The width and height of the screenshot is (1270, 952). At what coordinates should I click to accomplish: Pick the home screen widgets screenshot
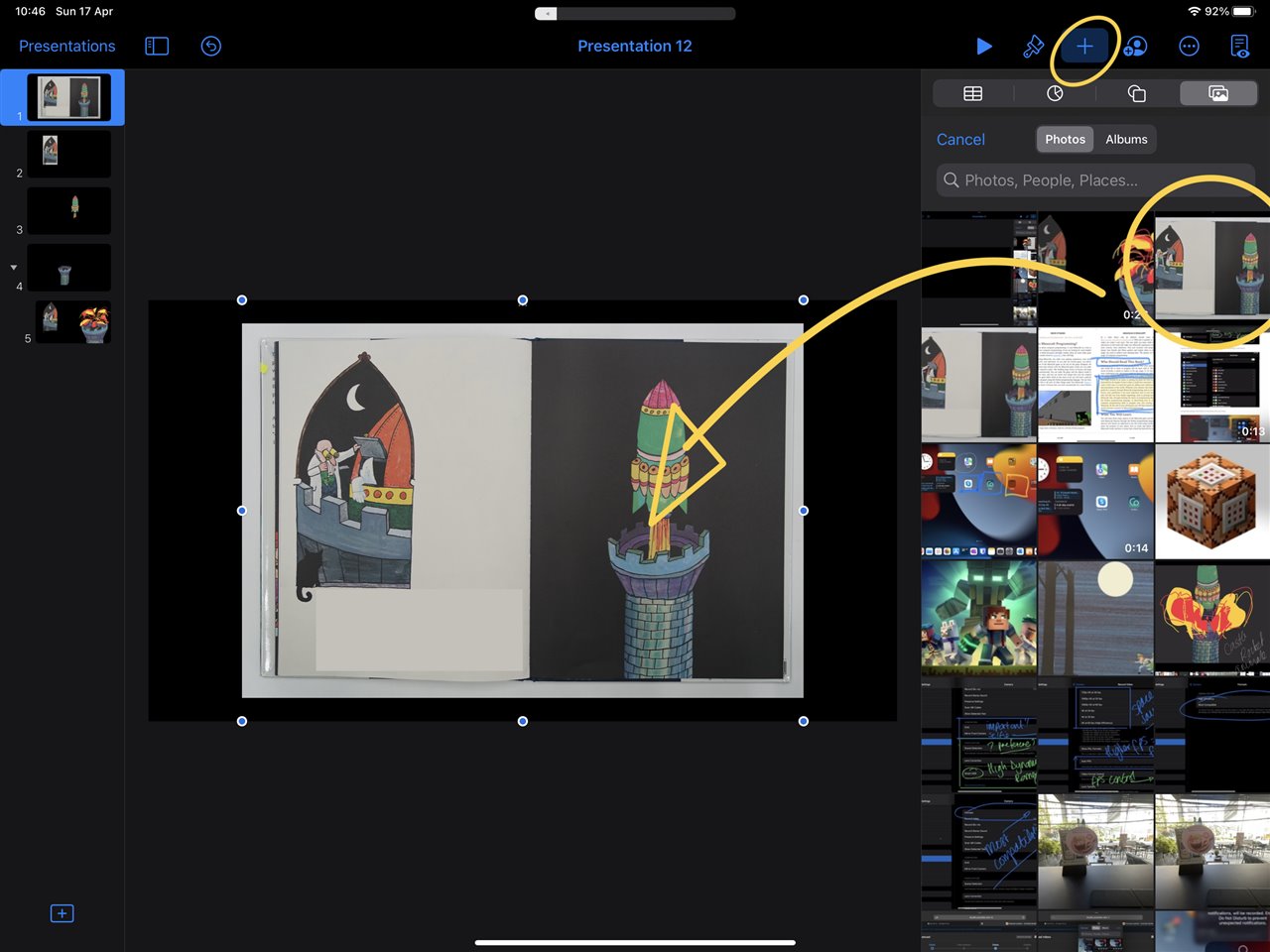978,502
